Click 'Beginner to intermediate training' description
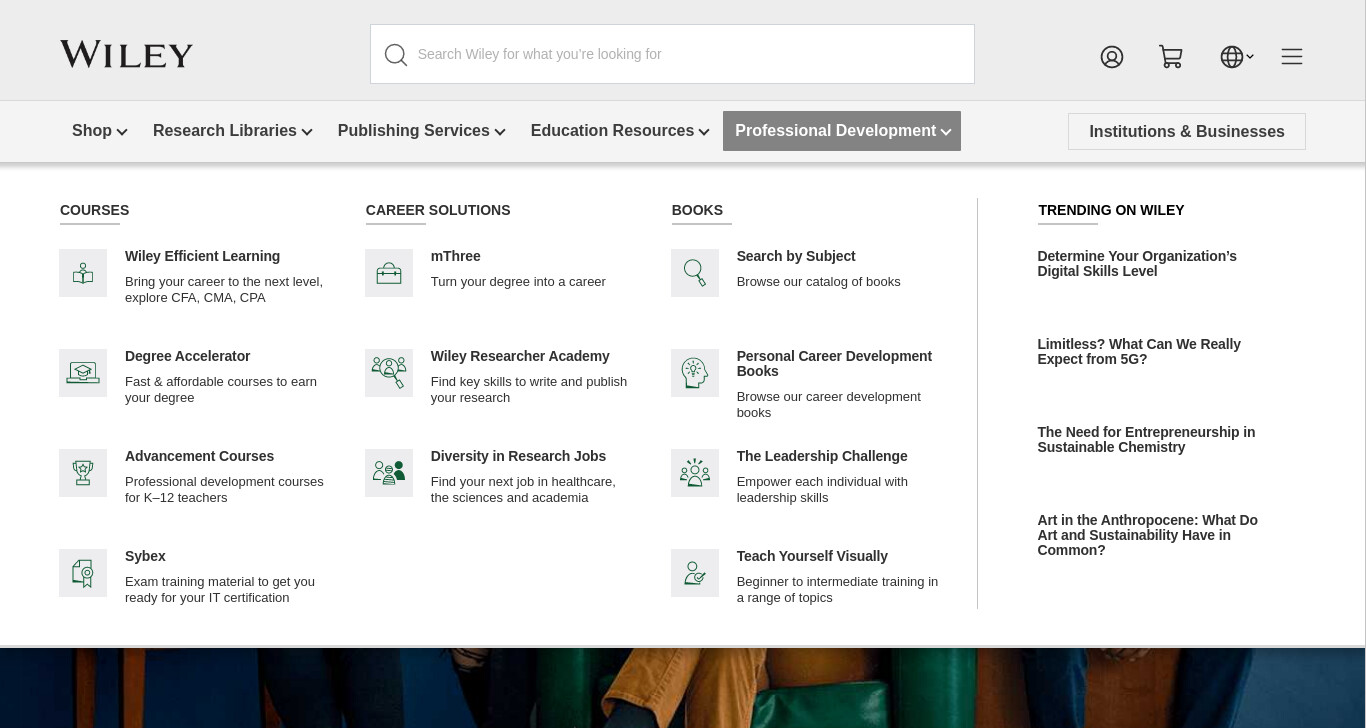Viewport: 1366px width, 728px height. (x=837, y=590)
